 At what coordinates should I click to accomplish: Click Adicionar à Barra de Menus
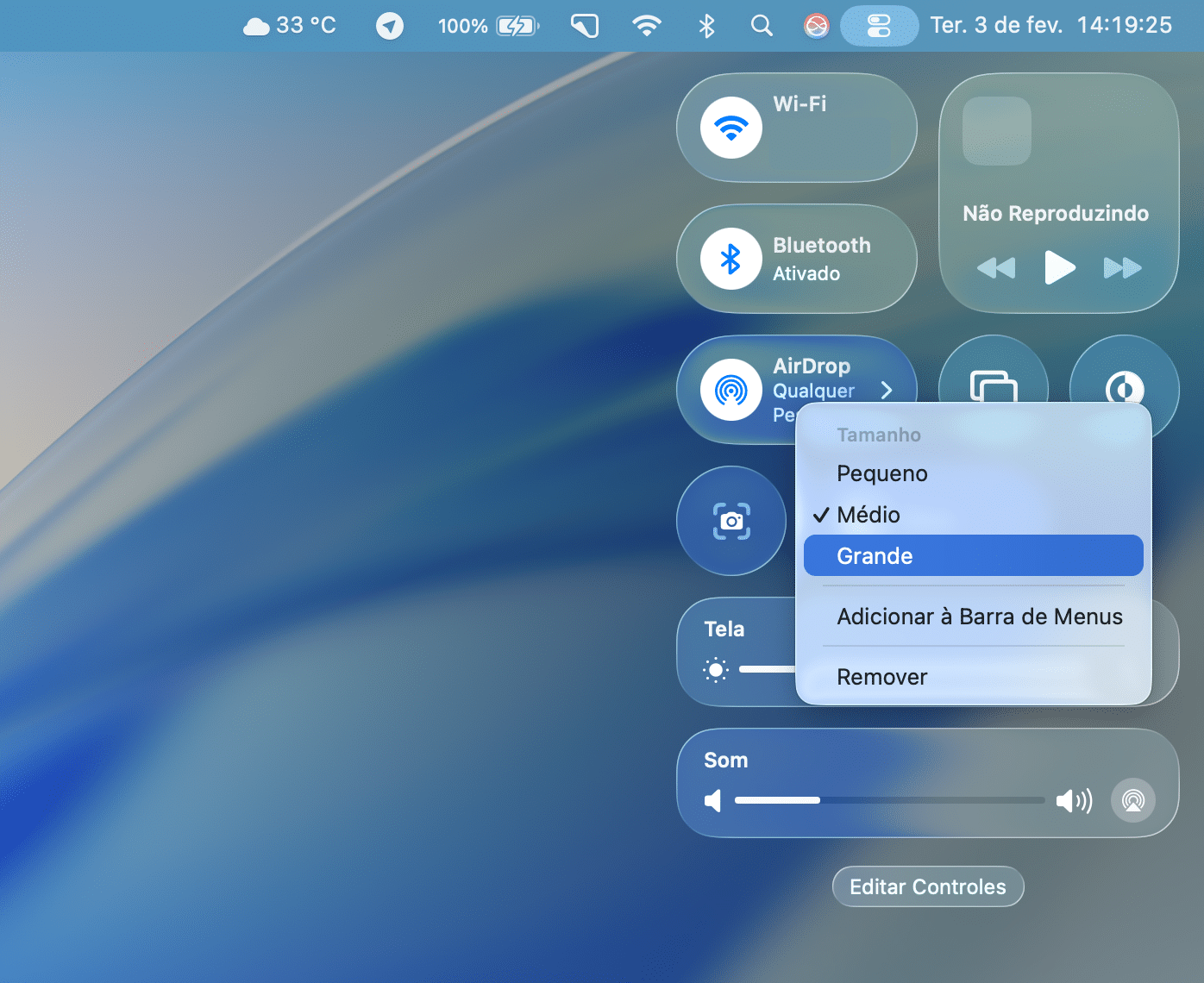coord(979,617)
